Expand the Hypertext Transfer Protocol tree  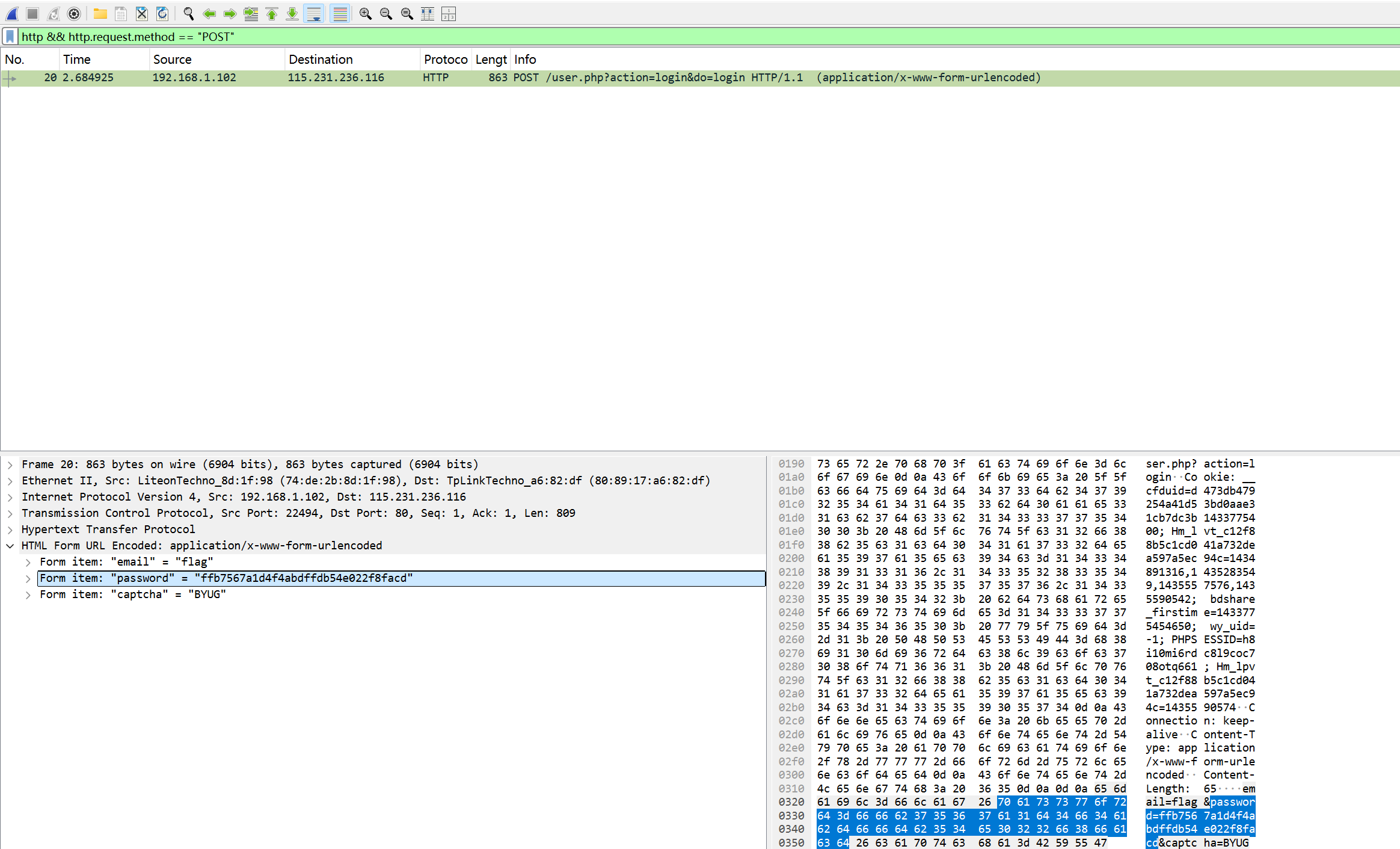point(10,529)
